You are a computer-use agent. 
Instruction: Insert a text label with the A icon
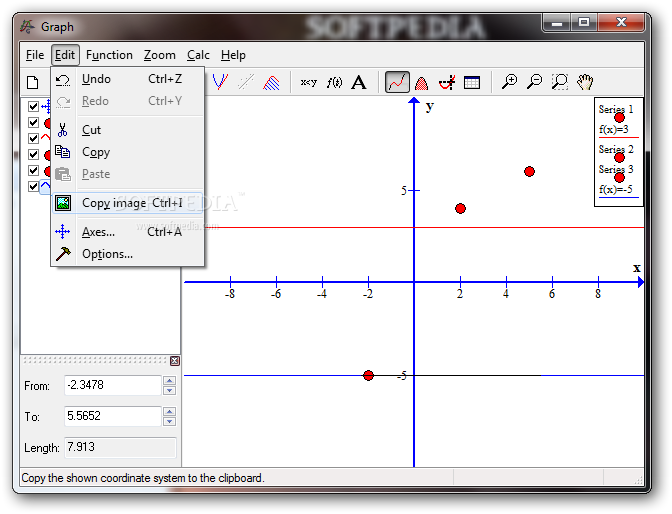[359, 82]
